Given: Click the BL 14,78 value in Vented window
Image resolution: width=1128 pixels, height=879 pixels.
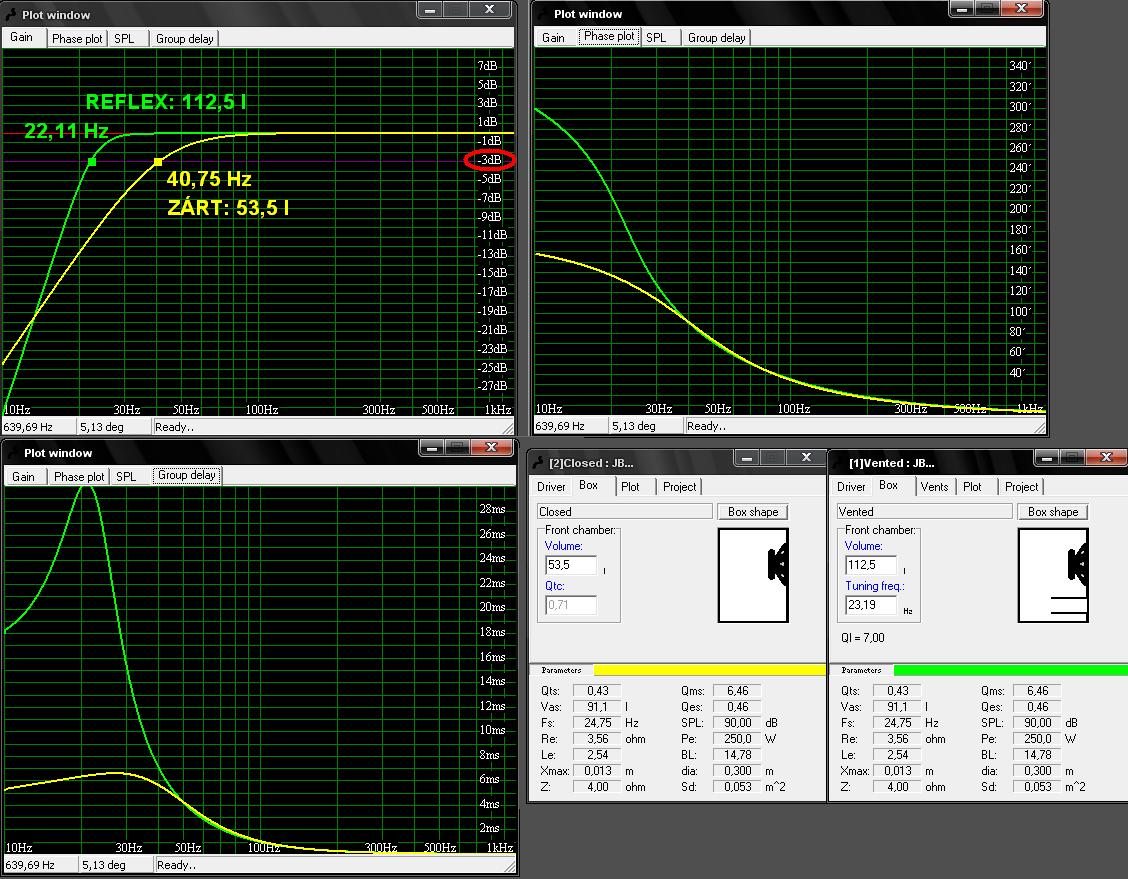Looking at the screenshot, I should [x=1037, y=755].
